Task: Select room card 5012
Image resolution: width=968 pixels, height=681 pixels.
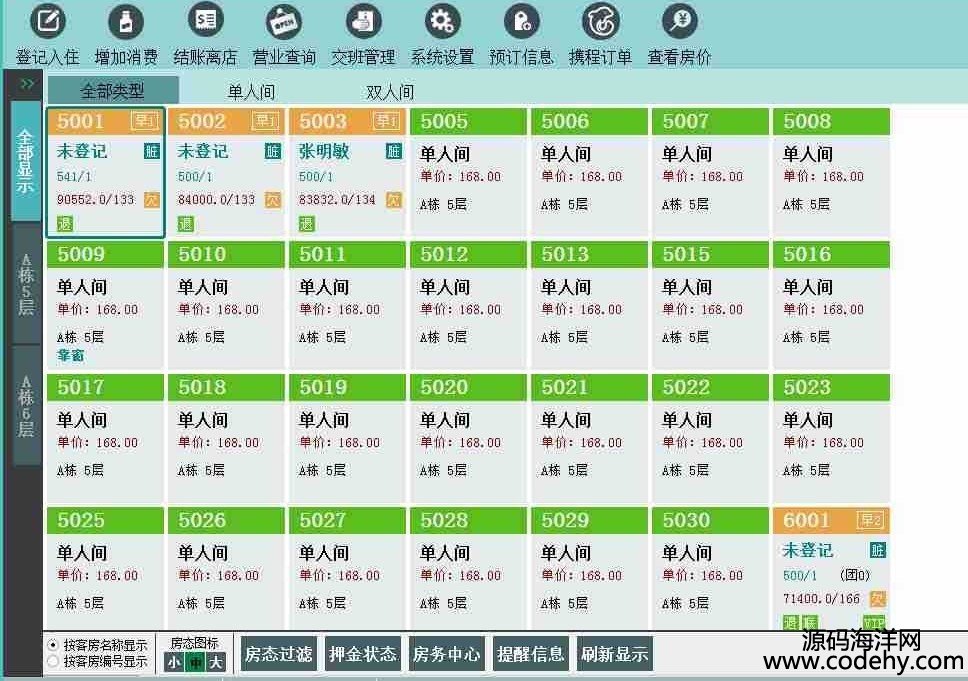Action: tap(469, 305)
